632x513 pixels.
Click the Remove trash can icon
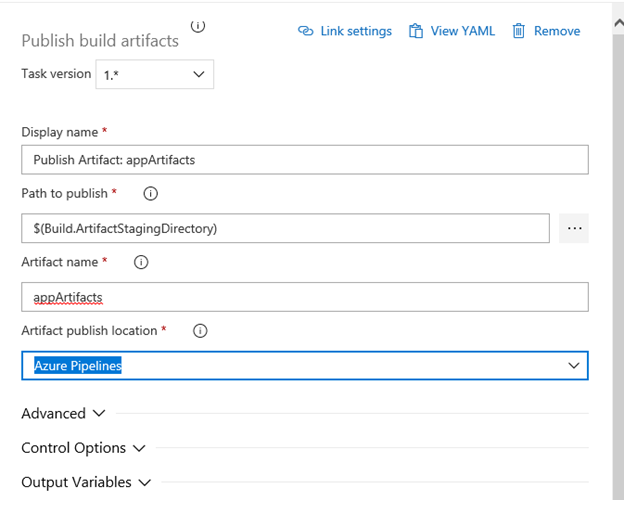(x=518, y=31)
